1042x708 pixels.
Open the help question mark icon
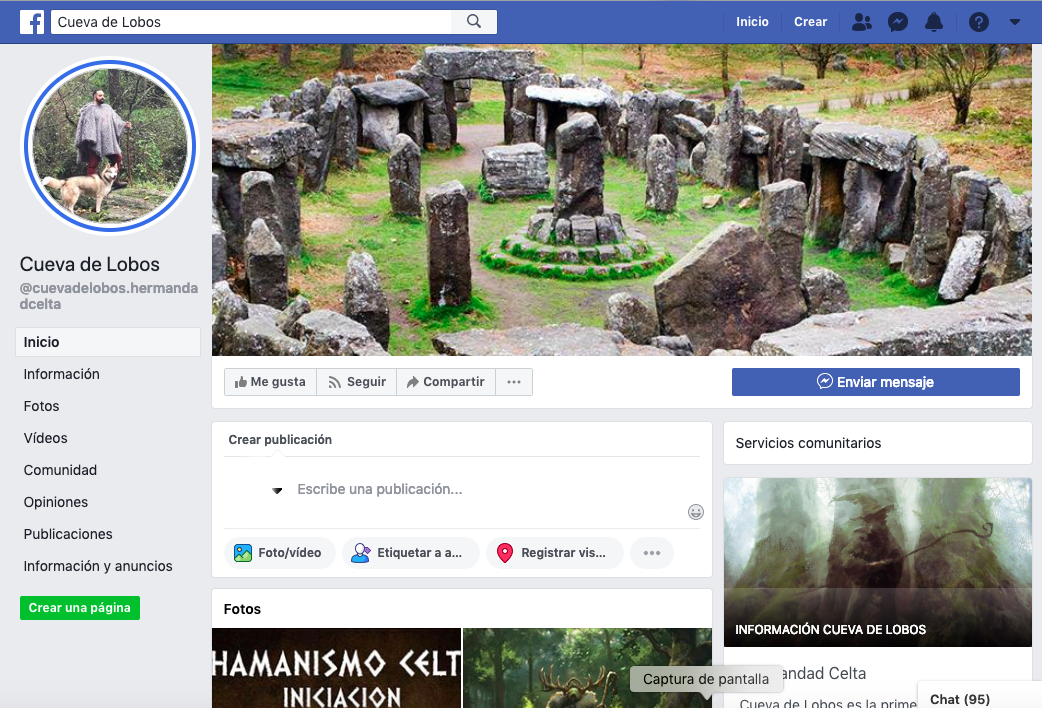(979, 22)
